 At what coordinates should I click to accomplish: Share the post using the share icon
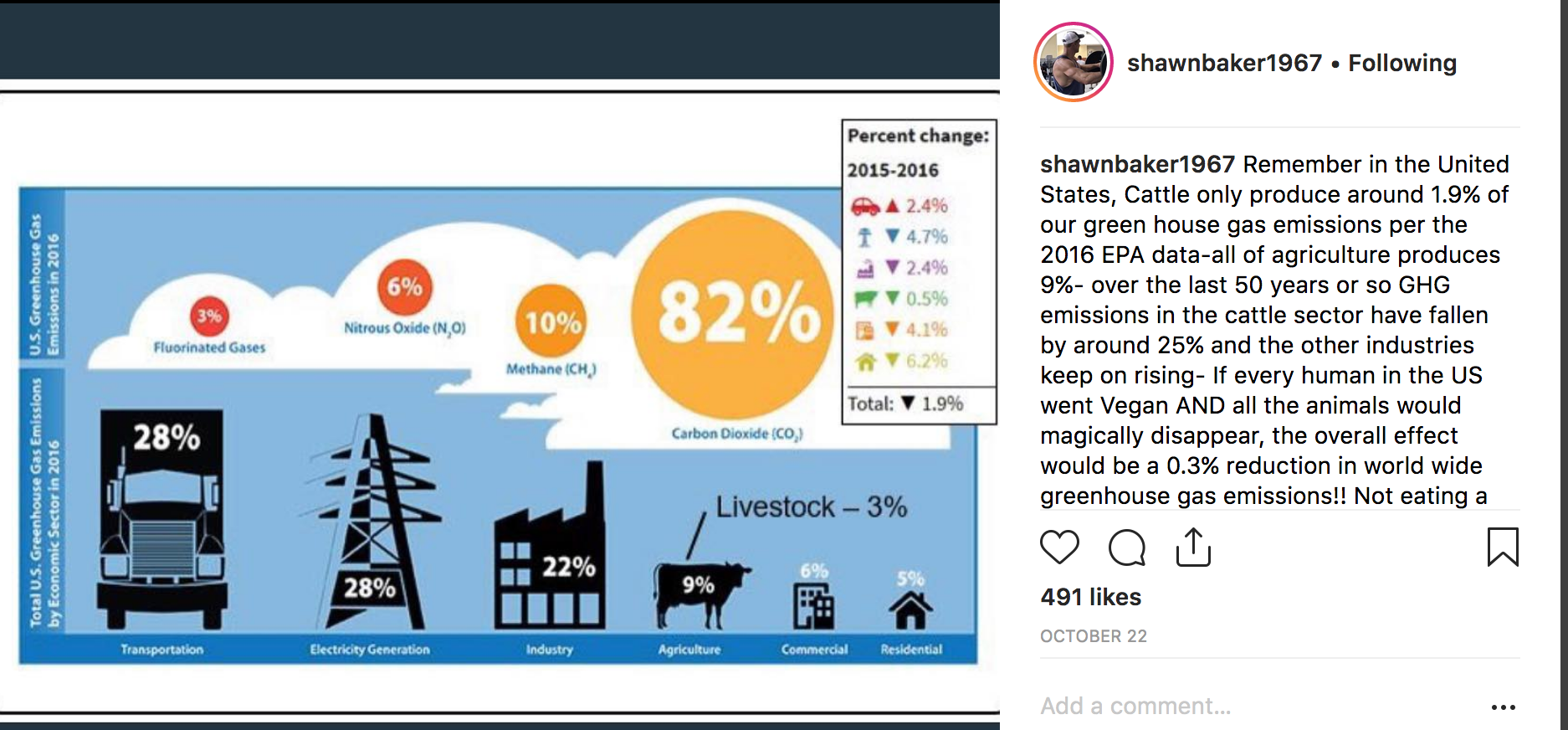(x=1193, y=547)
